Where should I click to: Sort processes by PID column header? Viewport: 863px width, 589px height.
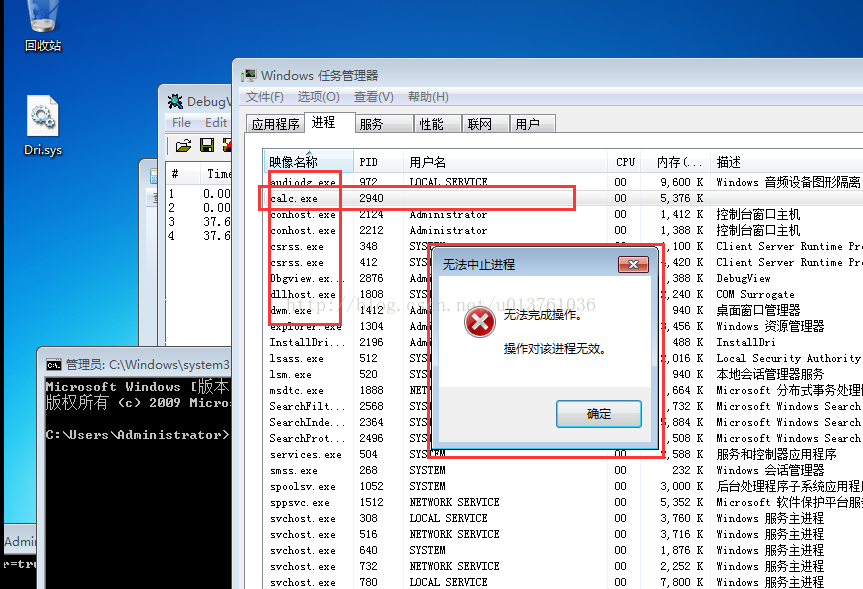(x=378, y=162)
